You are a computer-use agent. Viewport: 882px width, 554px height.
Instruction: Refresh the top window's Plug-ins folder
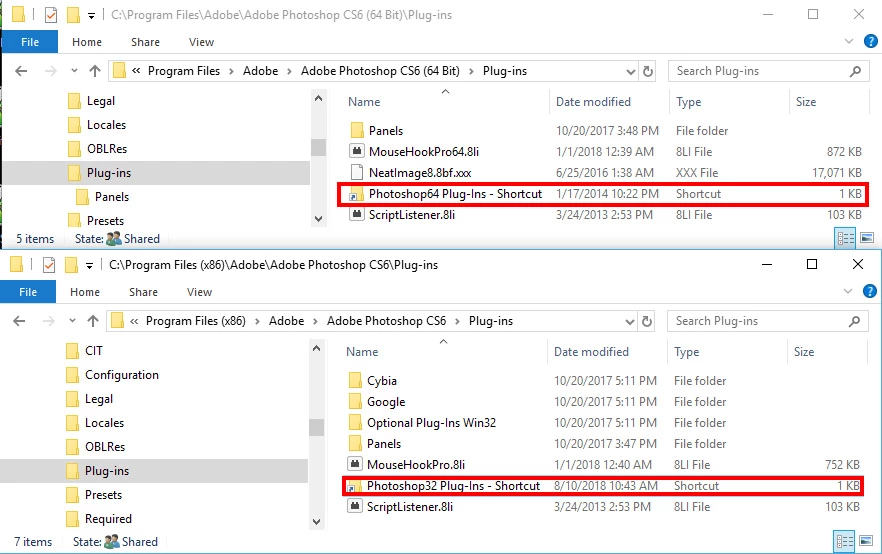pos(648,71)
